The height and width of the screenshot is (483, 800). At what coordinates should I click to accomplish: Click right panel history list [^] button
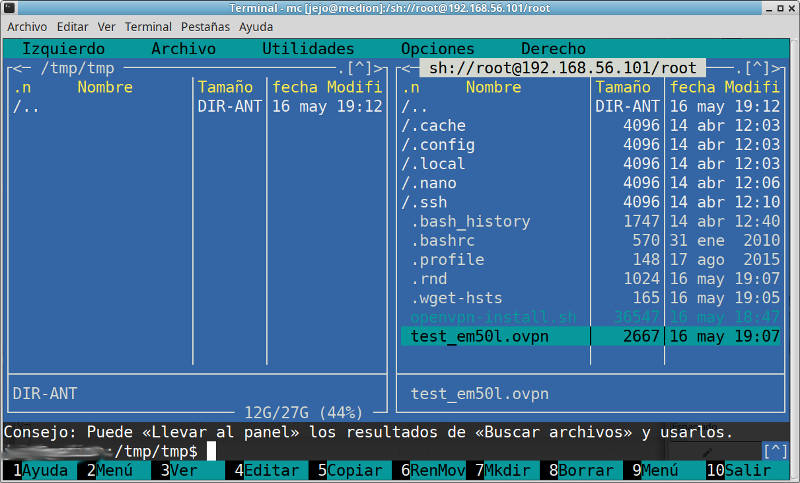pyautogui.click(x=758, y=68)
